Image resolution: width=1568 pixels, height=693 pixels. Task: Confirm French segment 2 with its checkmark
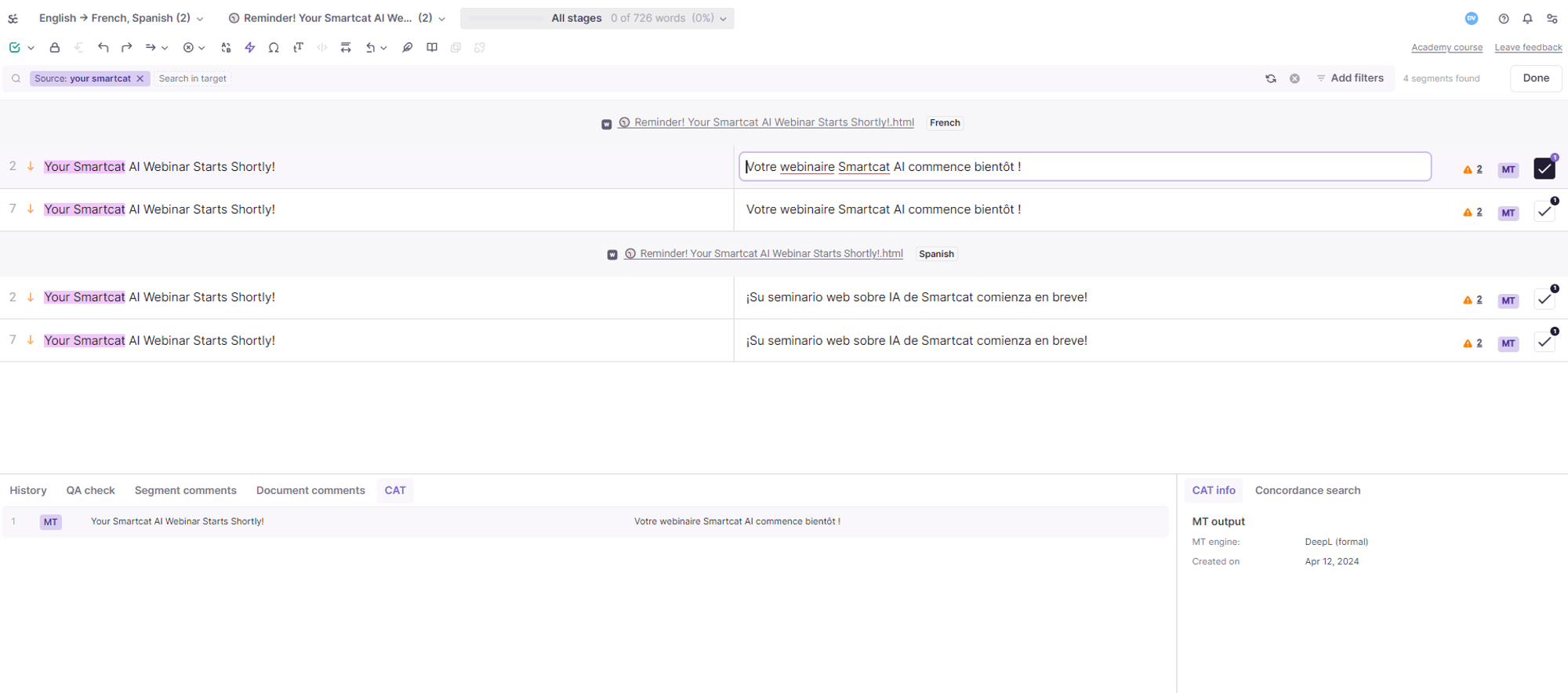tap(1544, 169)
